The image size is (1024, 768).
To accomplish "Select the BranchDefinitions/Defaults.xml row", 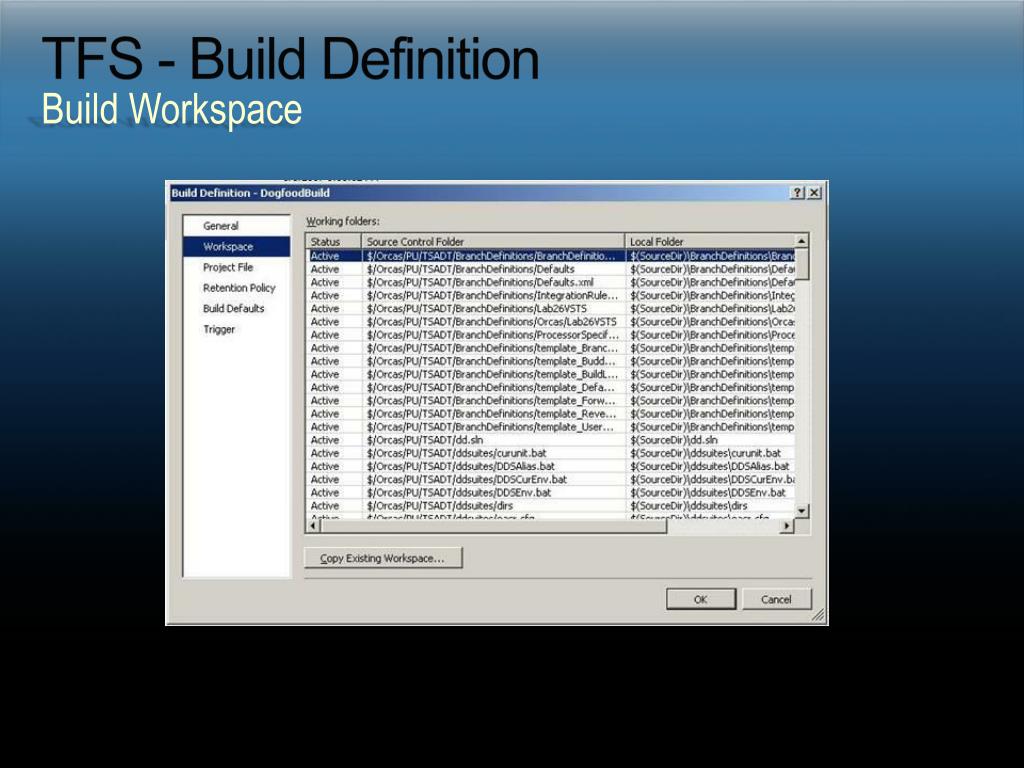I will [x=551, y=282].
